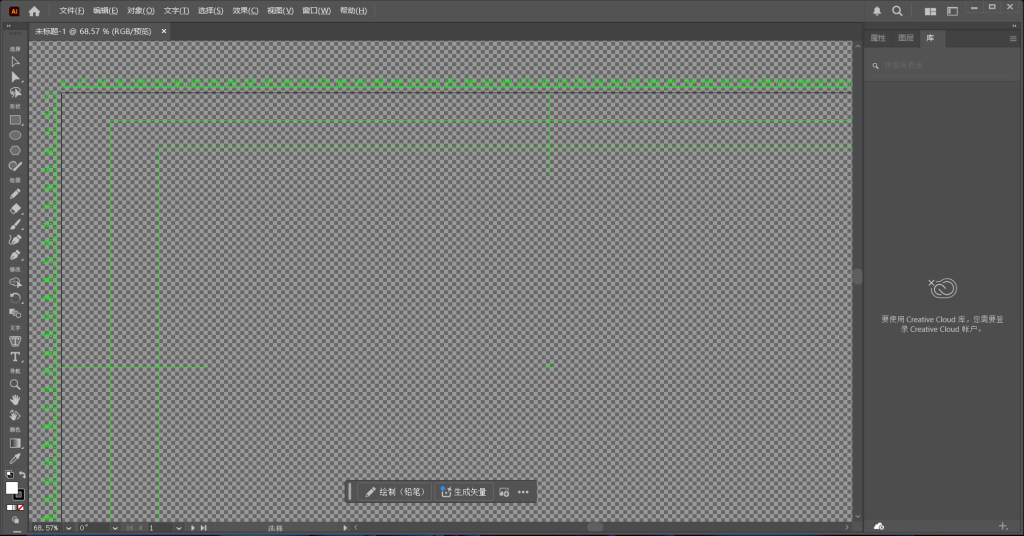Screen dimensions: 1024x536
Task: Open the zoom level dropdown
Action: [x=69, y=528]
